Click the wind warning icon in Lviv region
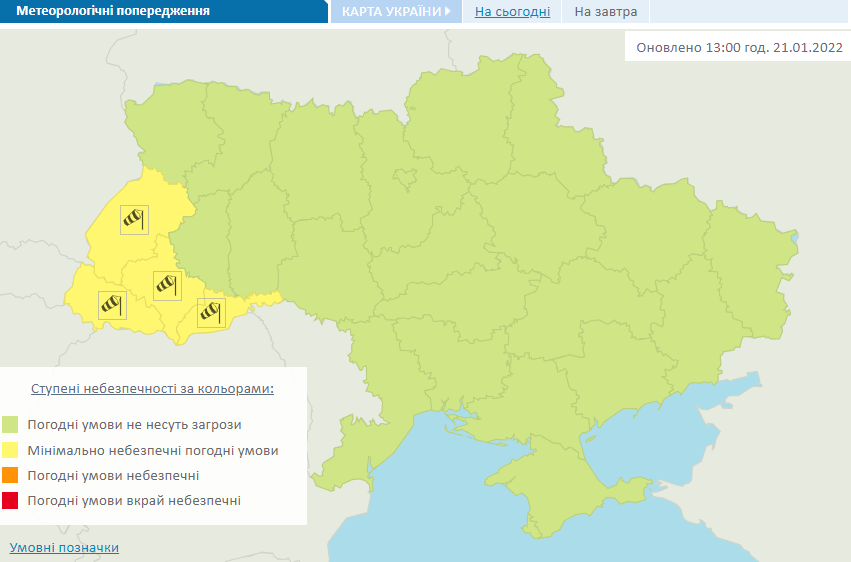The height and width of the screenshot is (562, 851). pos(135,220)
